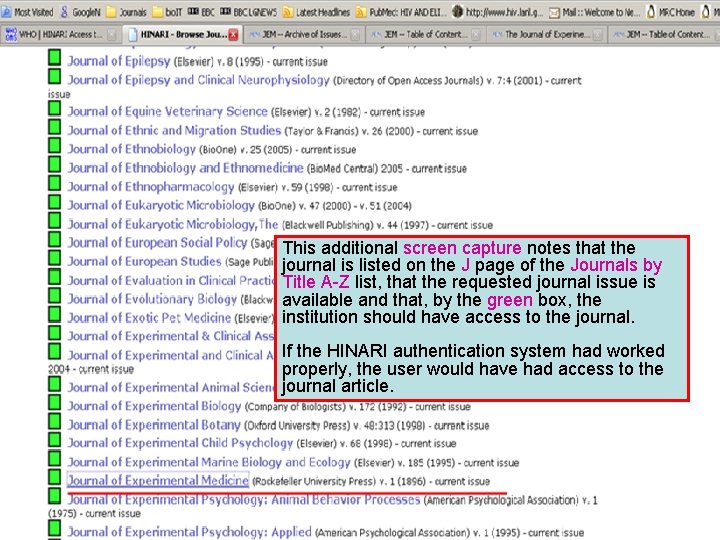Click green box beside Journal of Experimental Marine Biology

click(x=55, y=458)
